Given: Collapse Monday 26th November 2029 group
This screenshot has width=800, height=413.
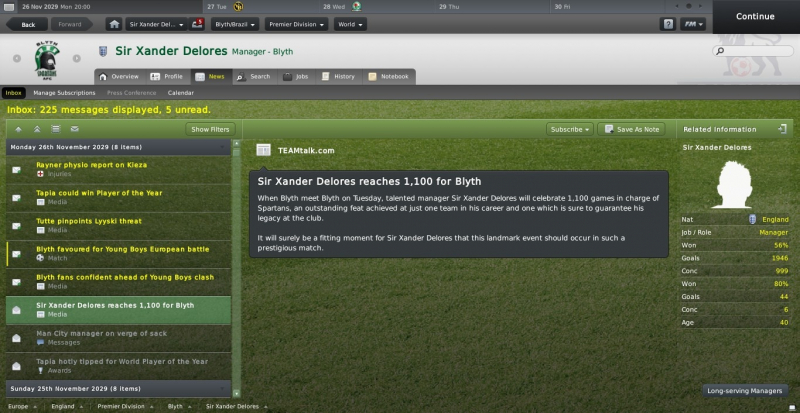Looking at the screenshot, I should click(118, 147).
